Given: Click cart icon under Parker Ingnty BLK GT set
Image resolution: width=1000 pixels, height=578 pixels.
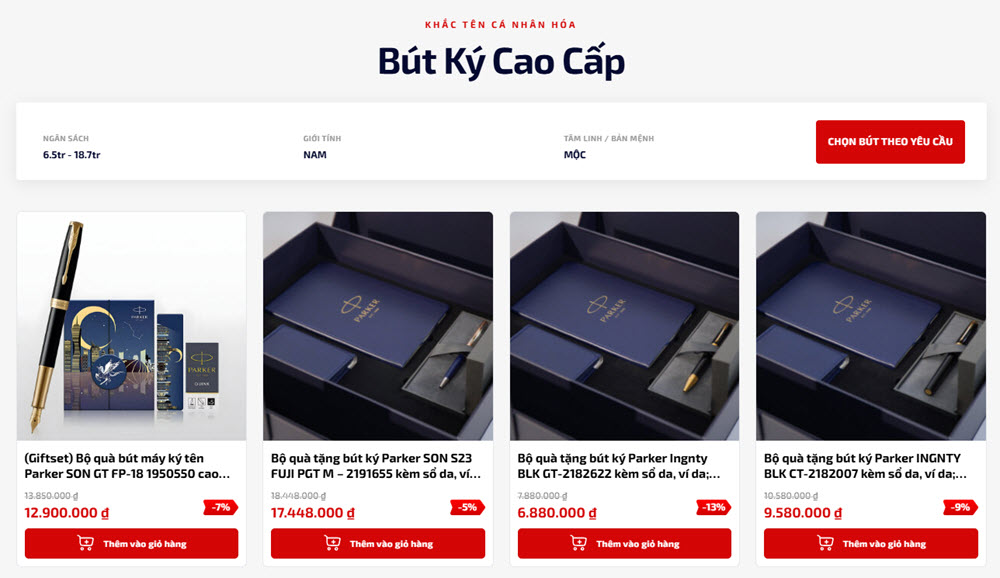Looking at the screenshot, I should point(578,543).
